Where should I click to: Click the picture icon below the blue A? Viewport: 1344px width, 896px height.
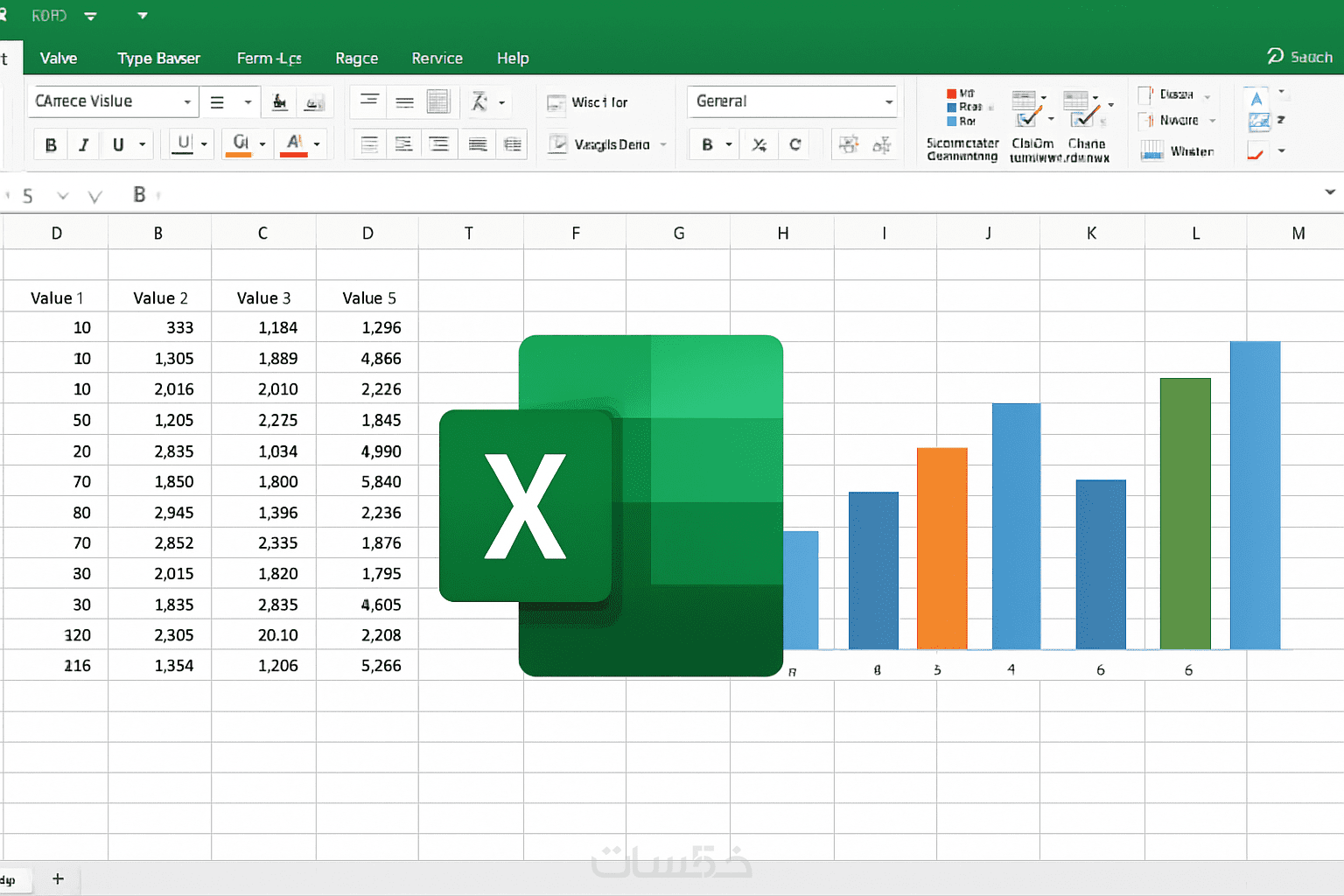(1259, 122)
